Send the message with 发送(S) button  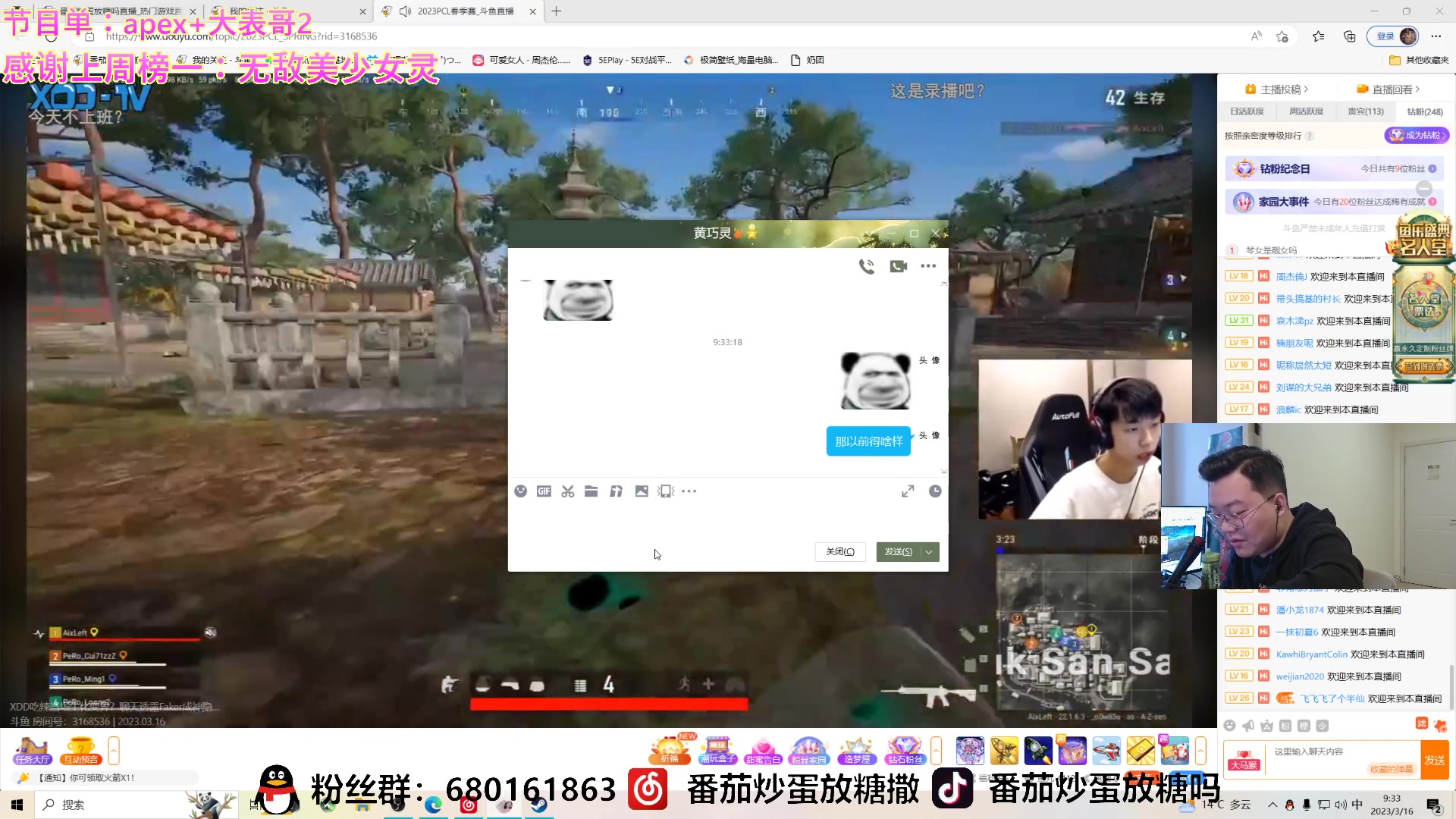(899, 552)
